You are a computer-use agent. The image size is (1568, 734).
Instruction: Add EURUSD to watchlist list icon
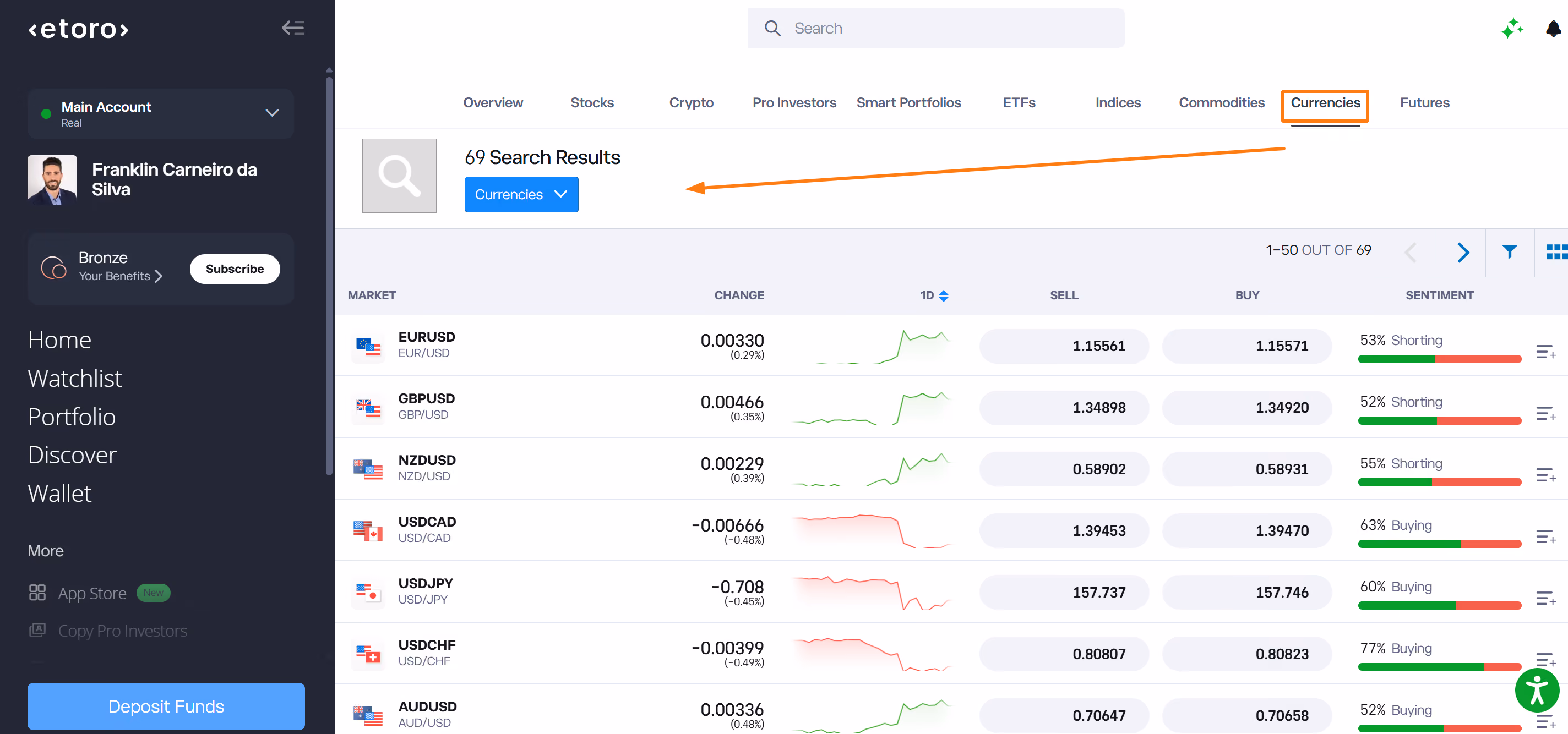[x=1545, y=352]
